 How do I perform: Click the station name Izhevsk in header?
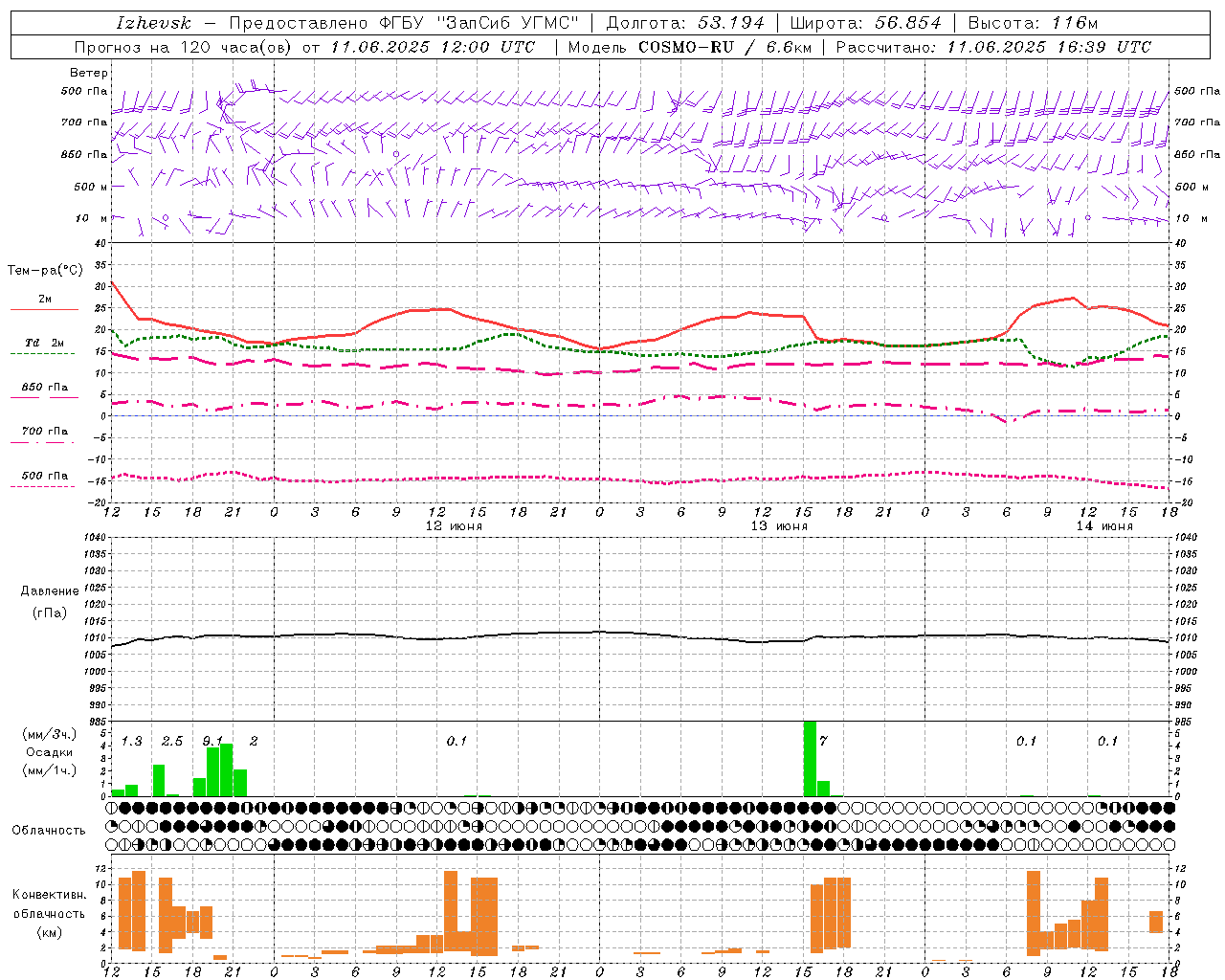pos(153,23)
